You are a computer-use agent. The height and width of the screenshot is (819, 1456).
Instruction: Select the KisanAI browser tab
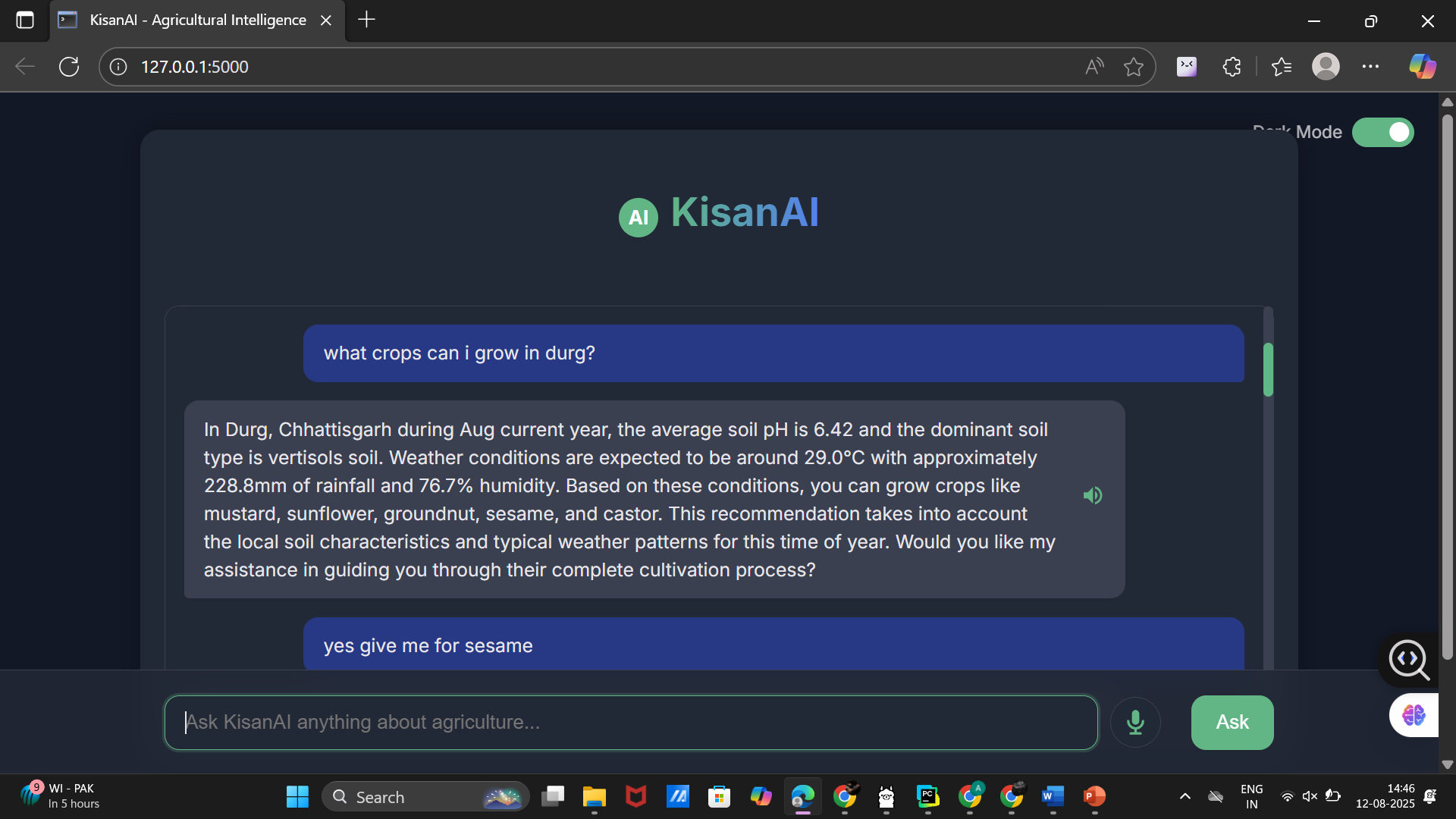[x=197, y=20]
